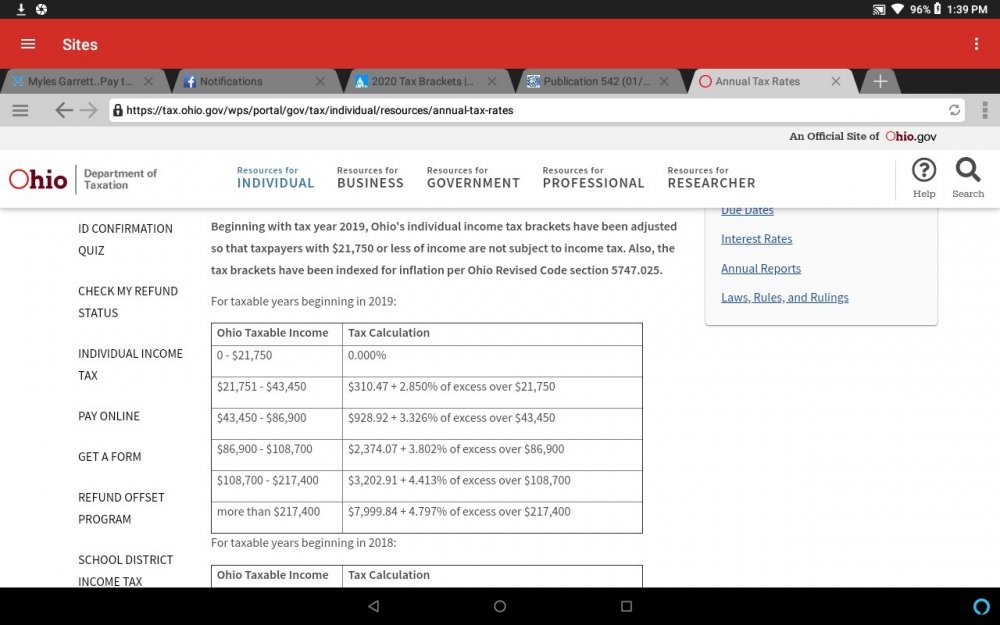Image resolution: width=1000 pixels, height=625 pixels.
Task: Open the Pay Online sidebar link
Action: [108, 416]
